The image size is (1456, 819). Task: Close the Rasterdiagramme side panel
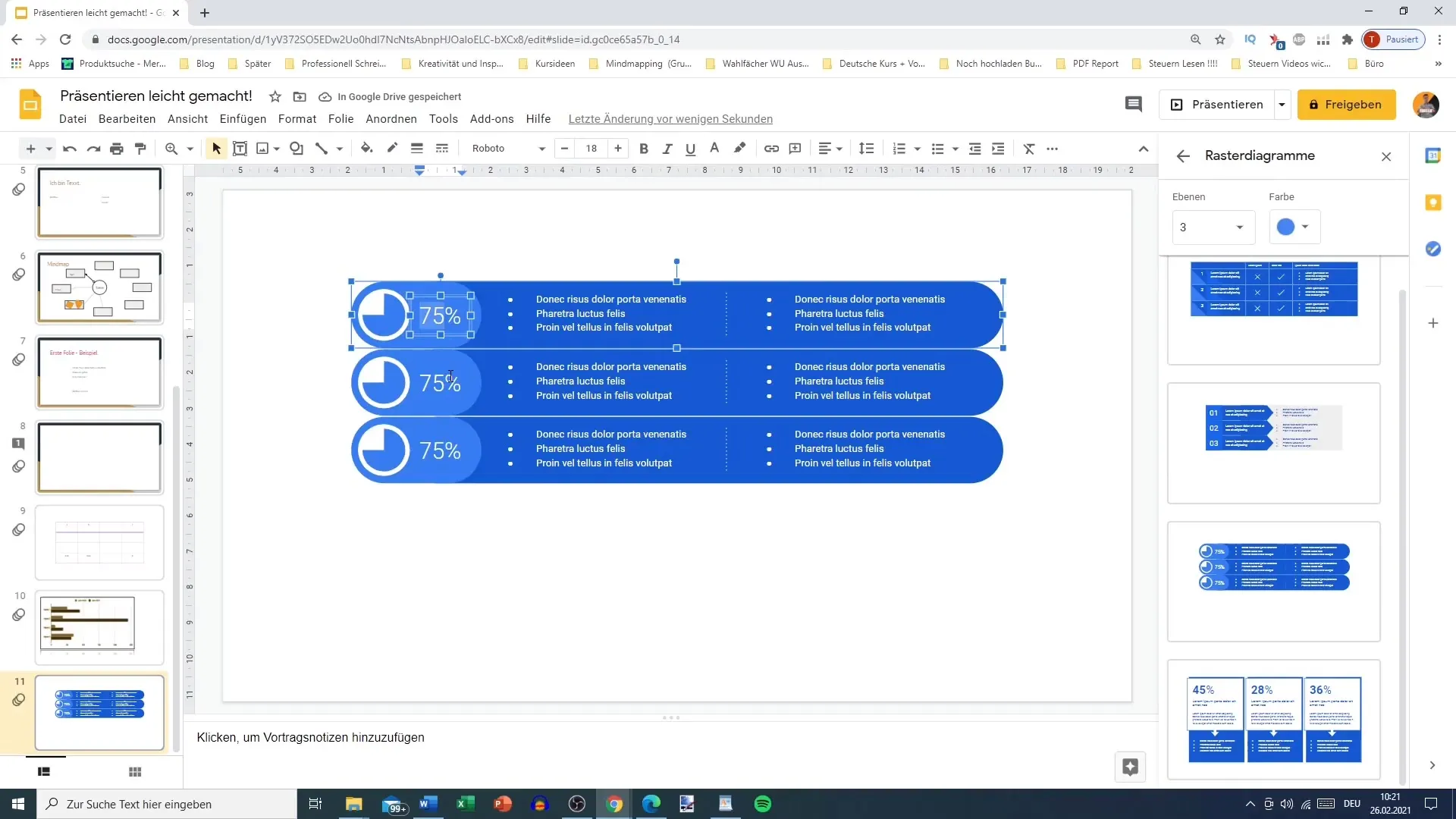(x=1386, y=156)
